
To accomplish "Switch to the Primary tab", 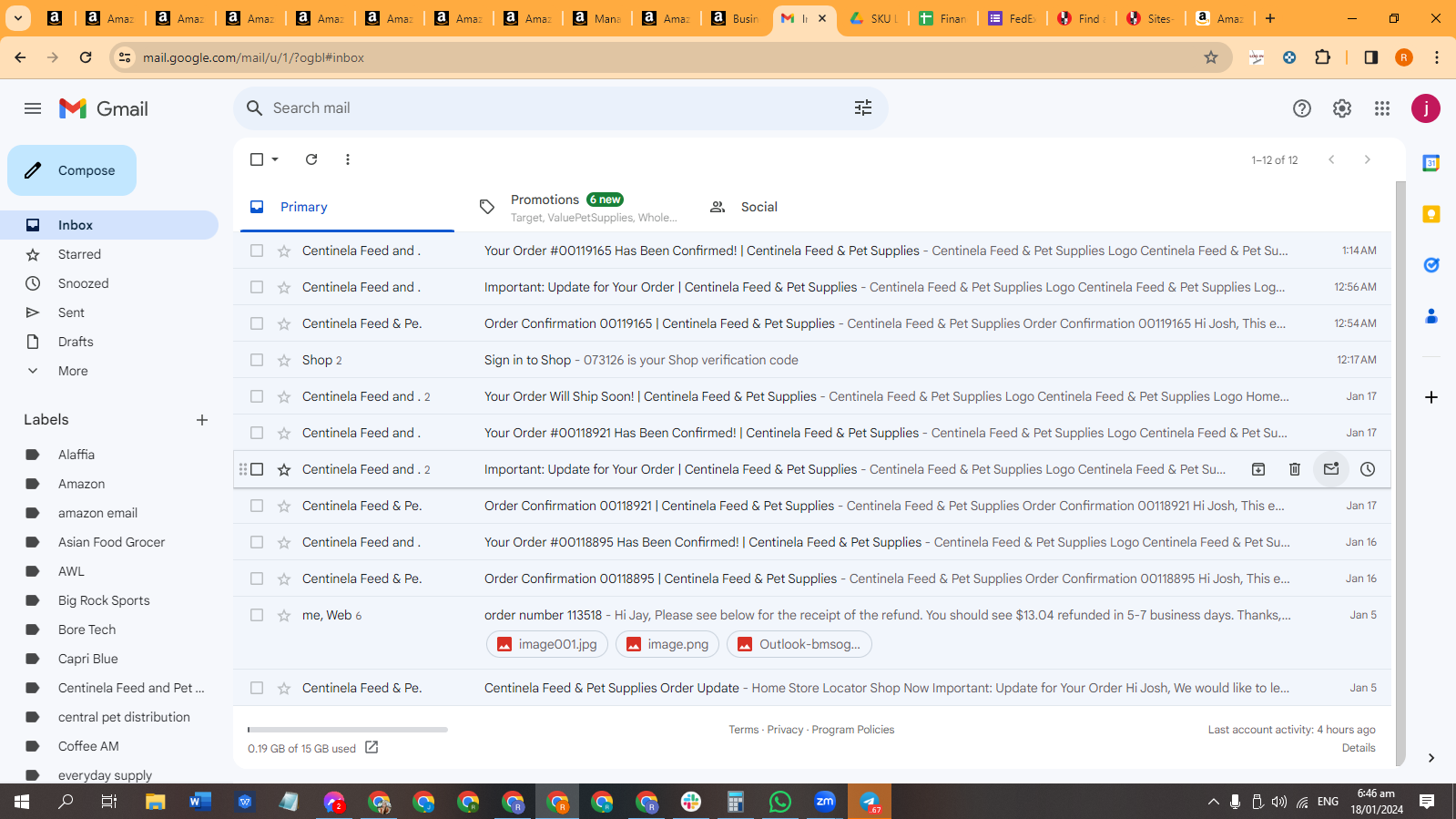I will point(348,207).
